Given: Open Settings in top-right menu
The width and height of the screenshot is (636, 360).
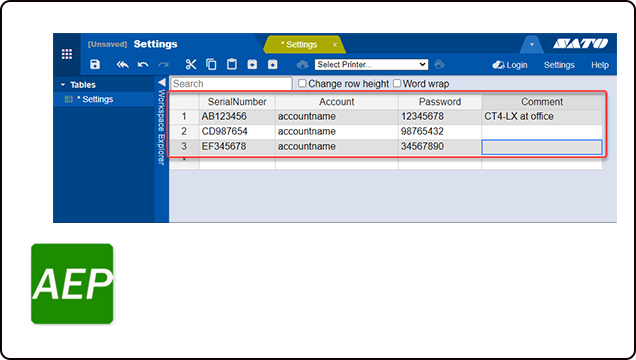Looking at the screenshot, I should coord(559,65).
